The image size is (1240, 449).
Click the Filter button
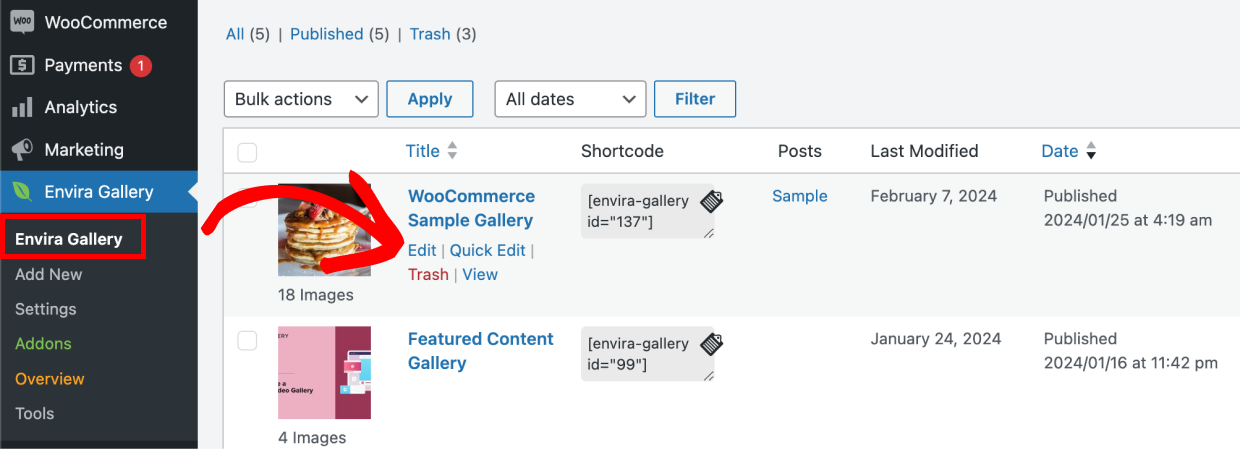click(x=695, y=99)
